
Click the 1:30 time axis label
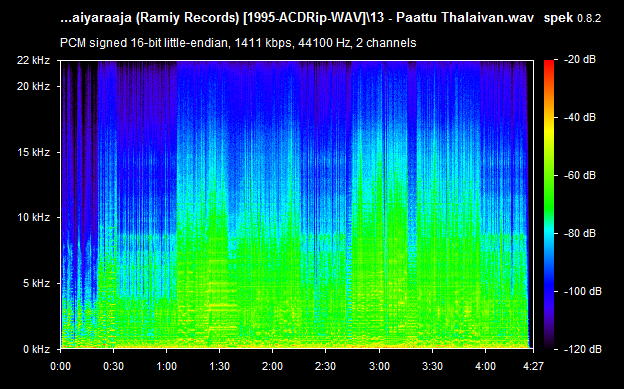[219, 366]
